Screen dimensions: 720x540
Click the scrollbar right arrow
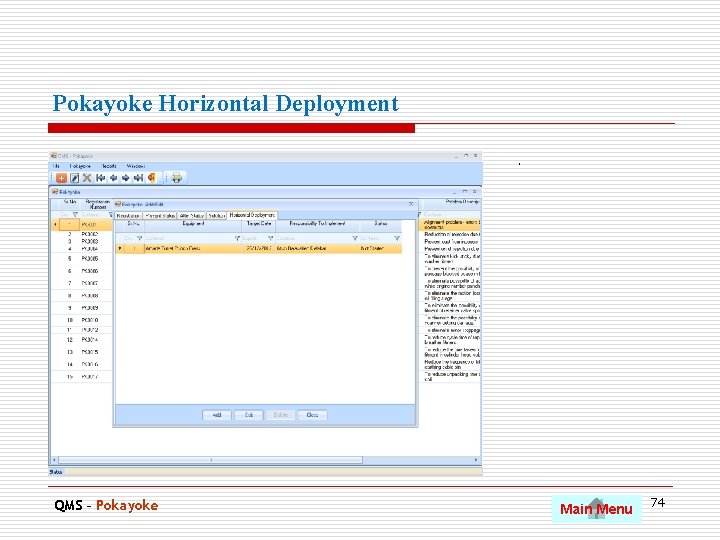(x=476, y=460)
